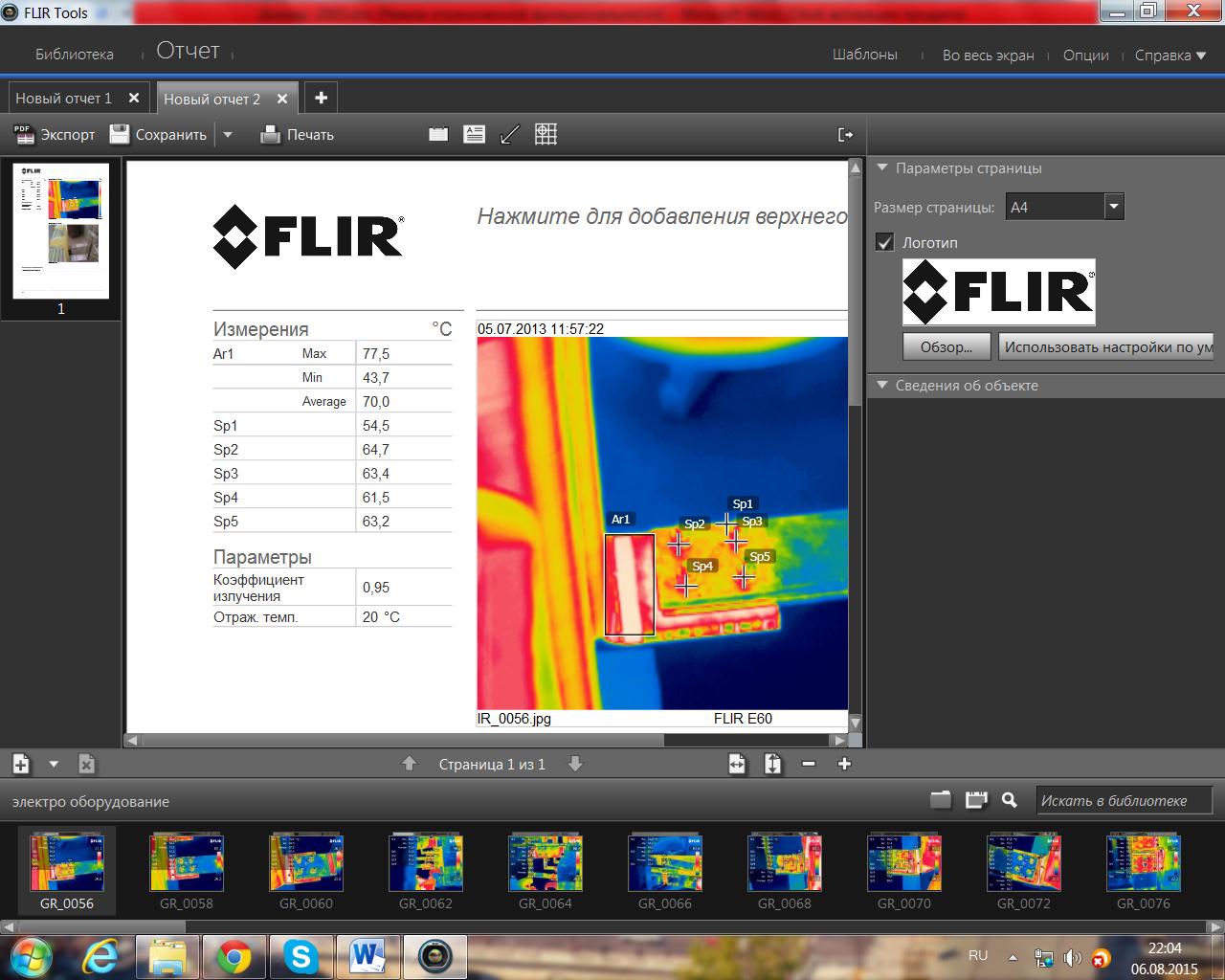Viewport: 1225px width, 980px height.
Task: Click the fit page height icon
Action: tap(772, 764)
